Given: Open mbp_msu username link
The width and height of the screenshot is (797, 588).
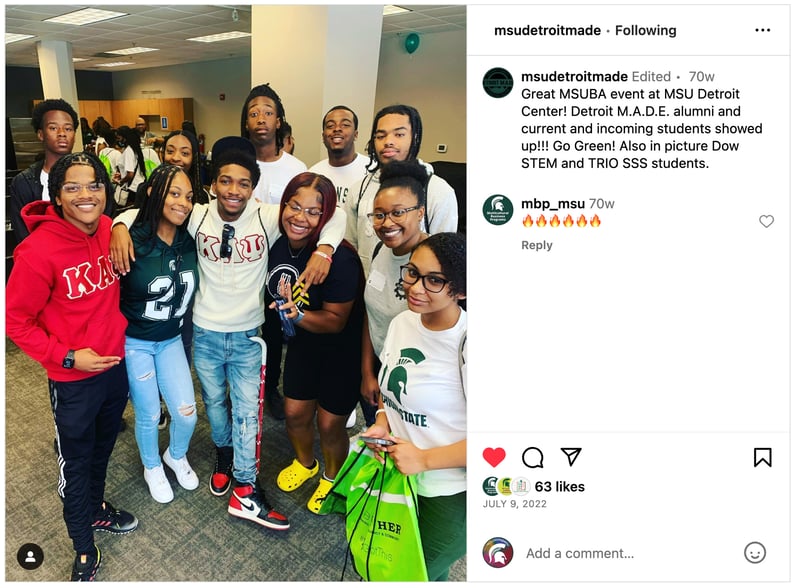Looking at the screenshot, I should click(x=553, y=204).
